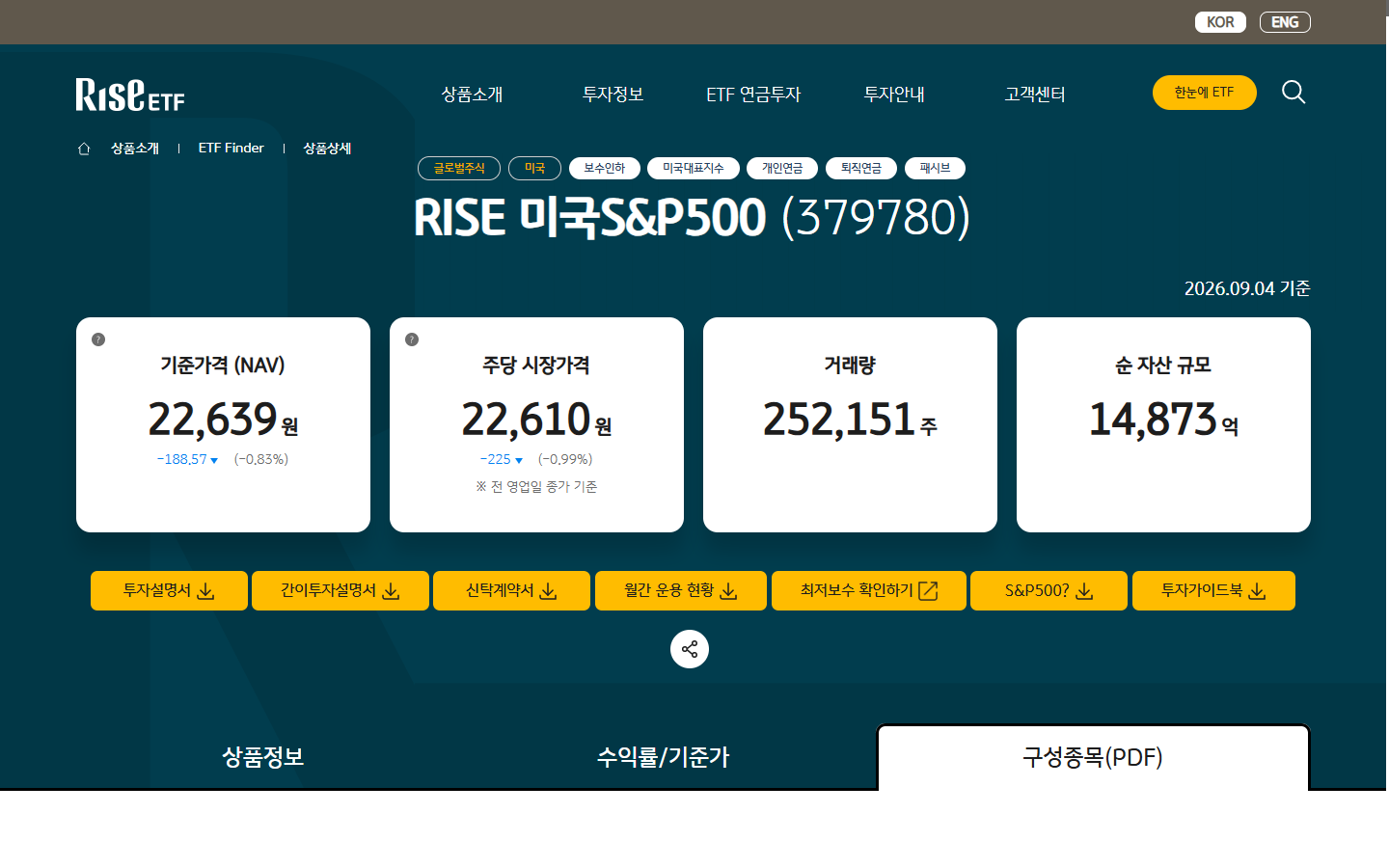Viewport: 1389px width, 868px height.
Task: Click the 패시브 tag
Action: coord(936,169)
